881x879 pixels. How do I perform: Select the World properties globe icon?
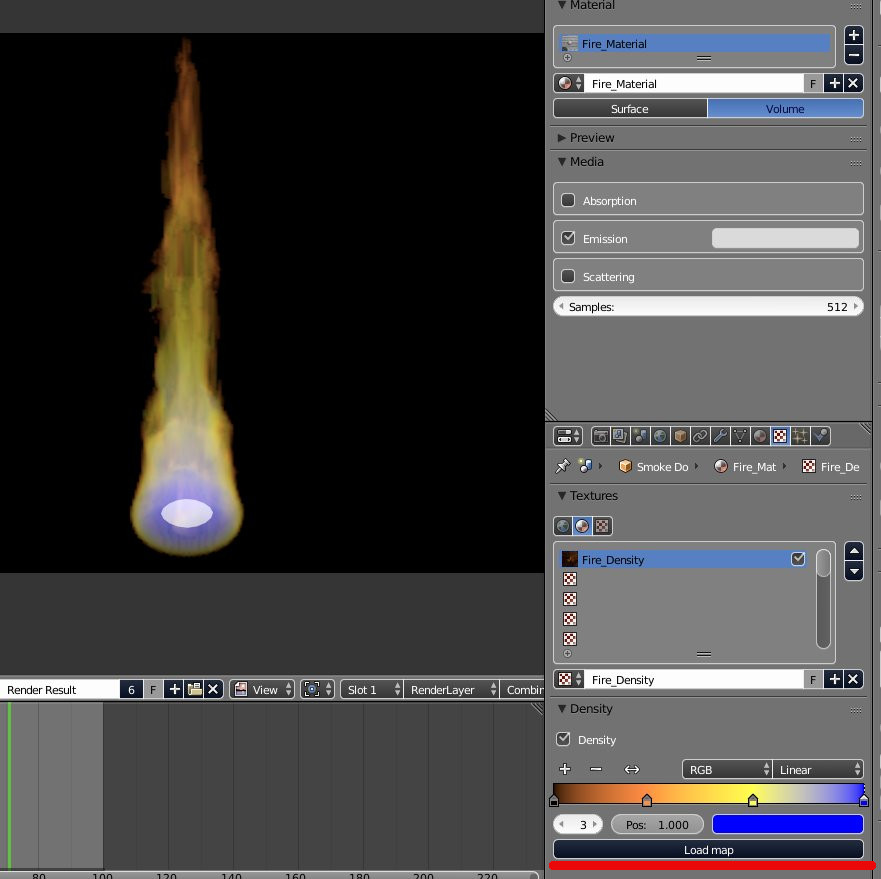660,436
